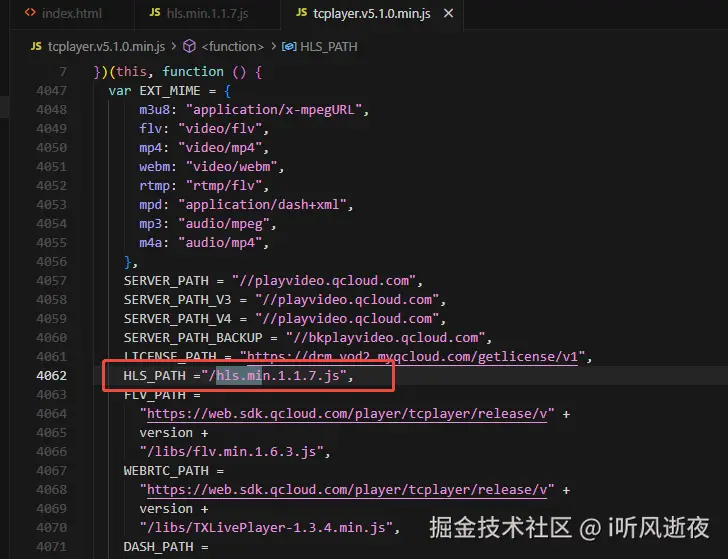
Task: Click the cube icon beside <function> breadcrumb
Action: coord(189,46)
